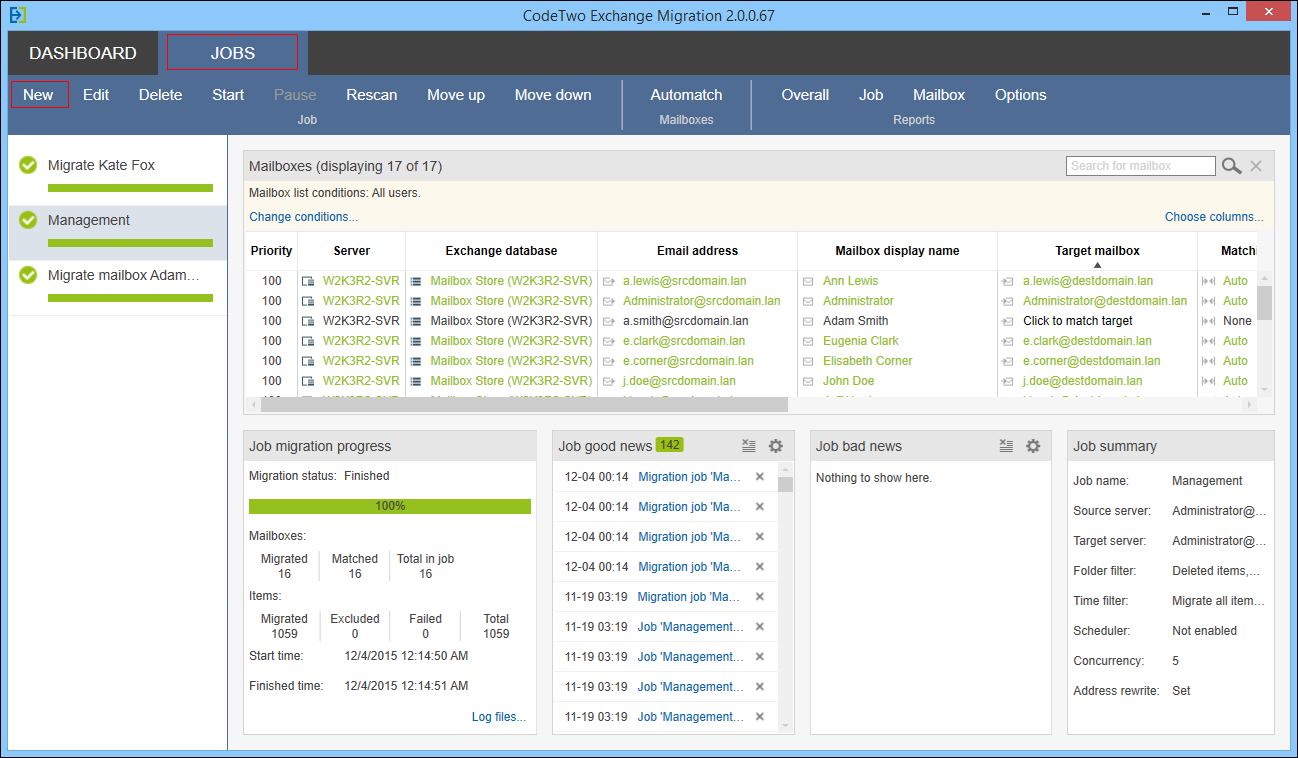
Task: Click Move down
Action: (x=553, y=95)
